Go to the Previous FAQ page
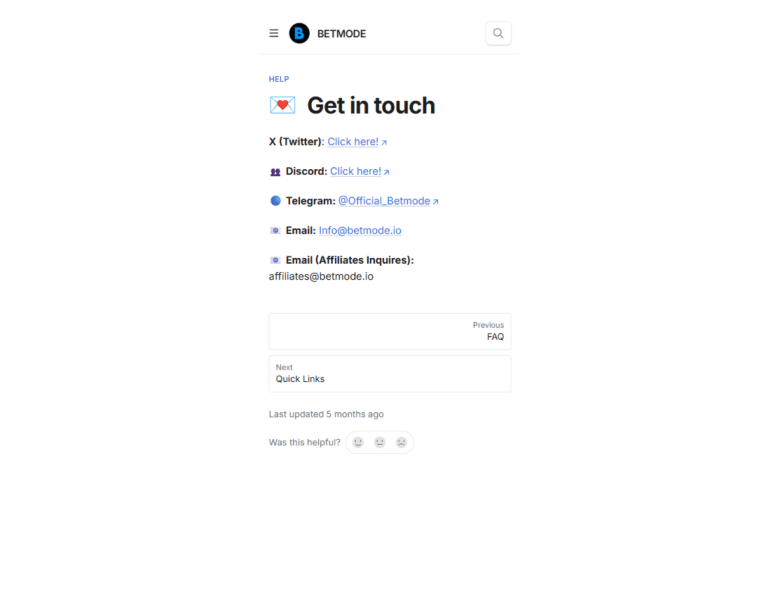780x600 pixels. click(x=390, y=331)
